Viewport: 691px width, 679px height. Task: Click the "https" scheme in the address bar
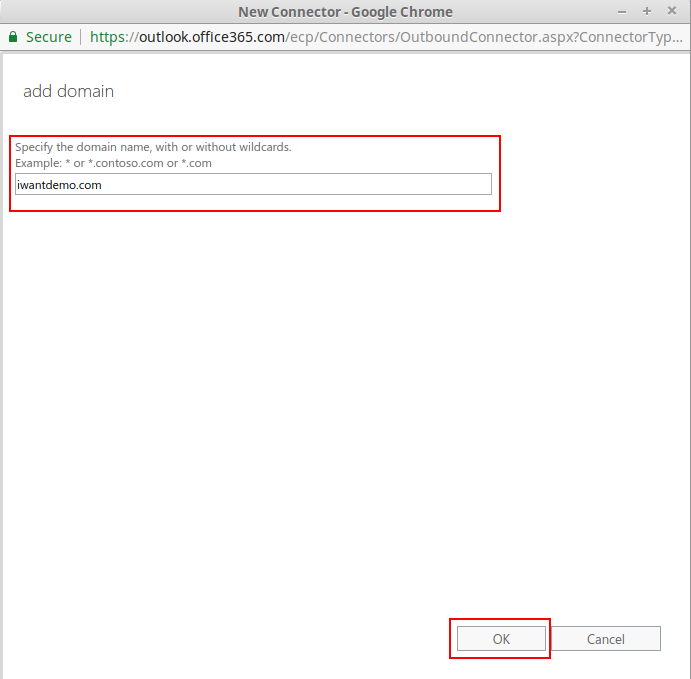point(109,36)
